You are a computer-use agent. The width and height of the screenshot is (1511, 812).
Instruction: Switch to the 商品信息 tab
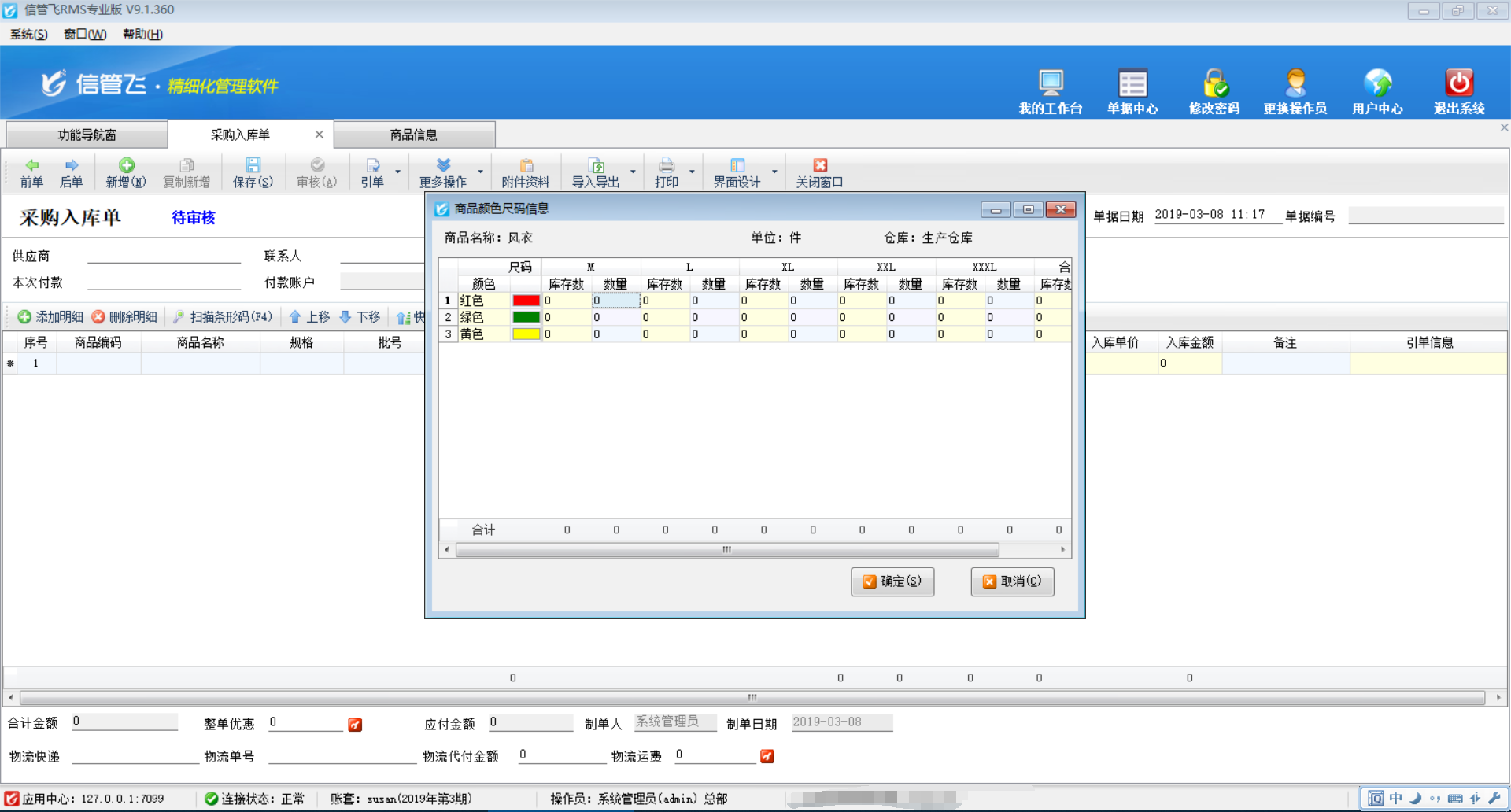point(414,135)
